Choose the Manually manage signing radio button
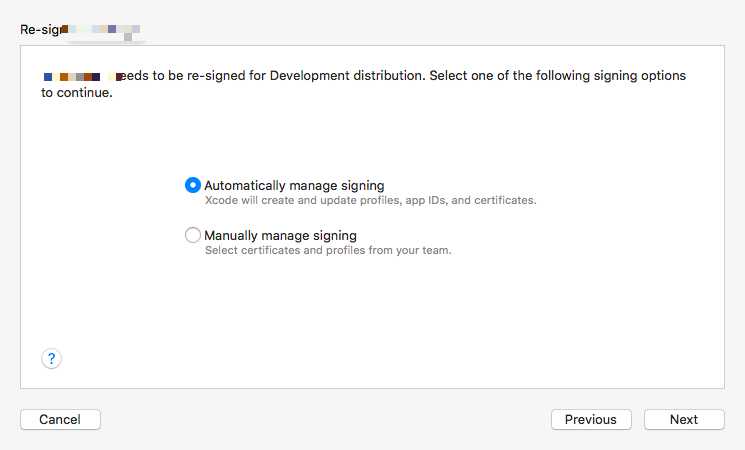This screenshot has width=745, height=450. (x=192, y=235)
